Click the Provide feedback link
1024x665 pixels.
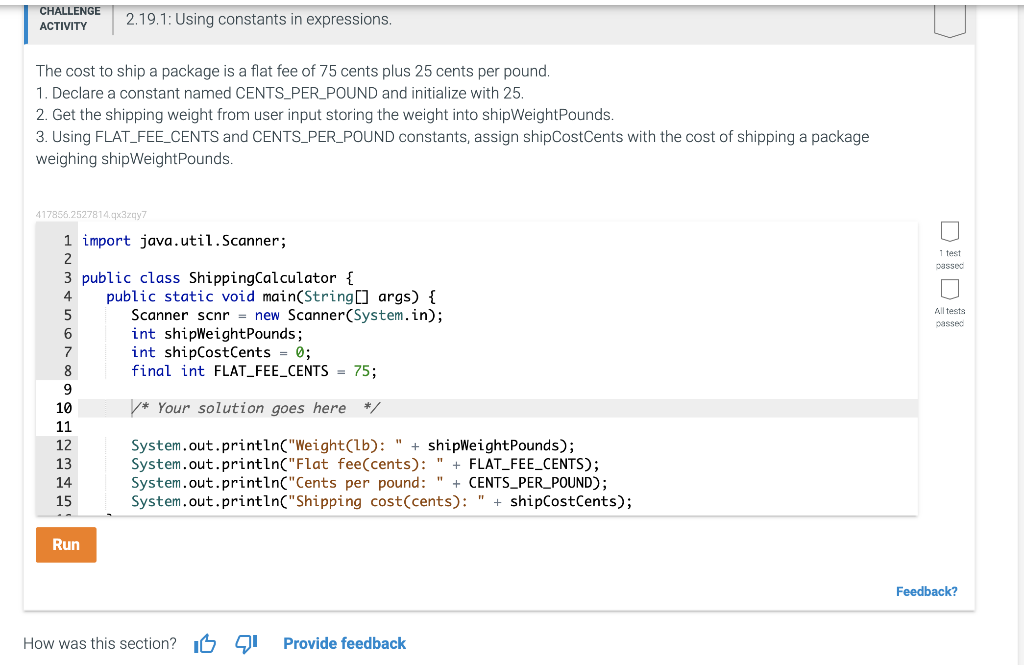tap(344, 643)
